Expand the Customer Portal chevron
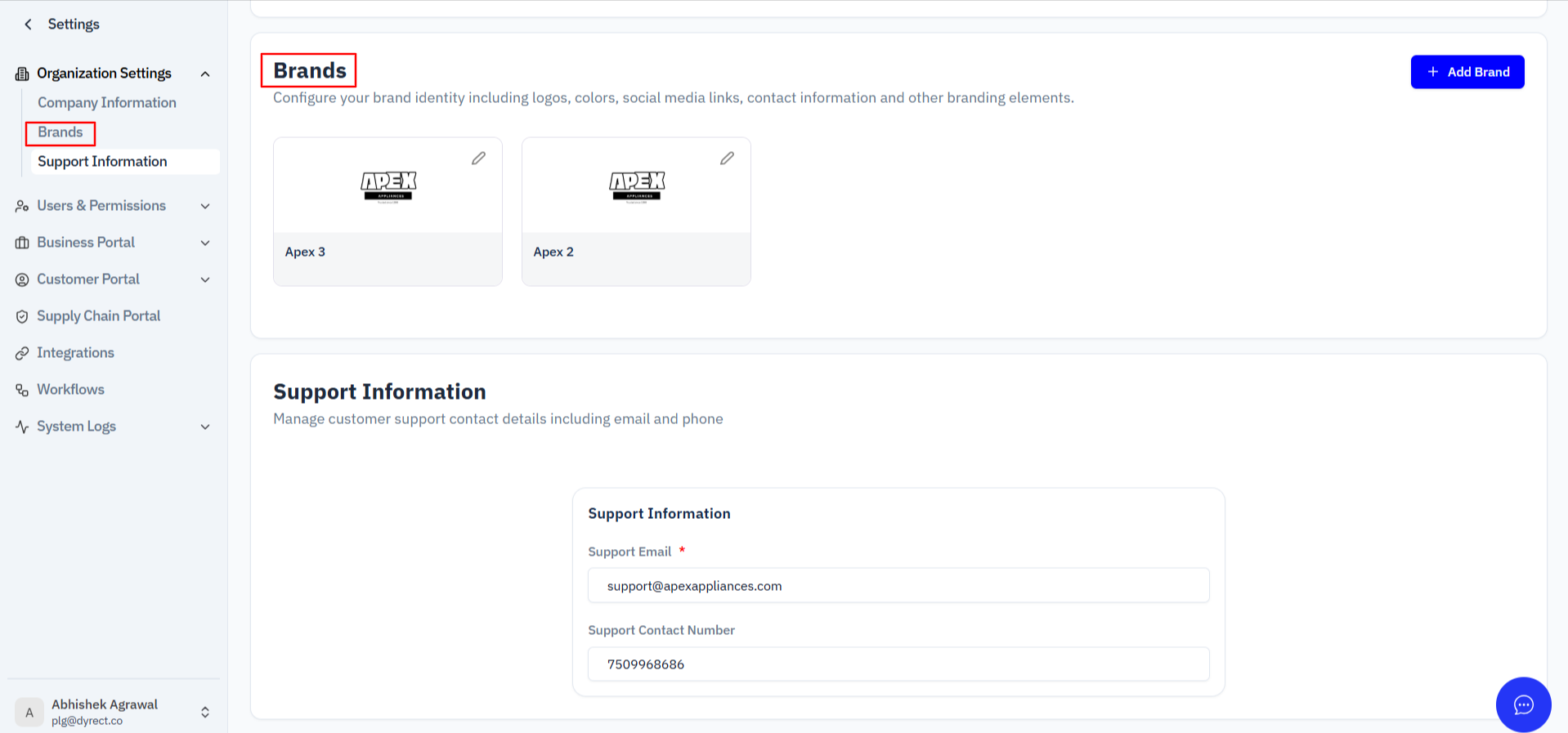Image resolution: width=1568 pixels, height=733 pixels. [x=205, y=279]
